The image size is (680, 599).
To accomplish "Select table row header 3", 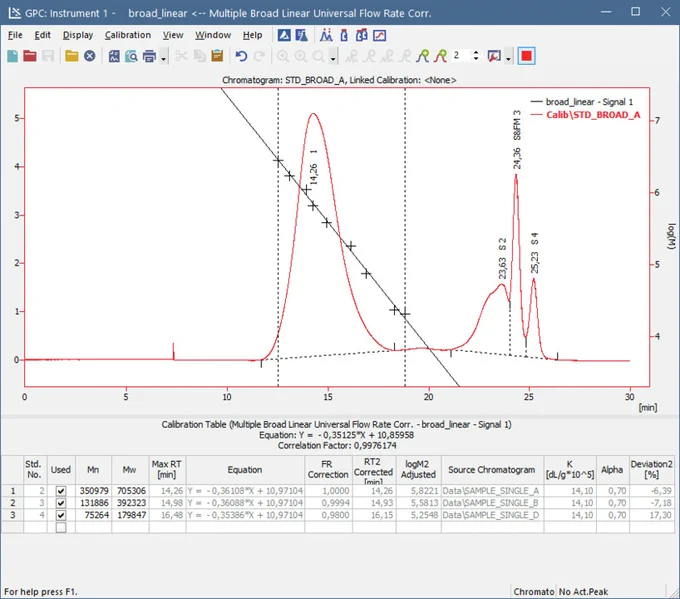I will (x=13, y=515).
